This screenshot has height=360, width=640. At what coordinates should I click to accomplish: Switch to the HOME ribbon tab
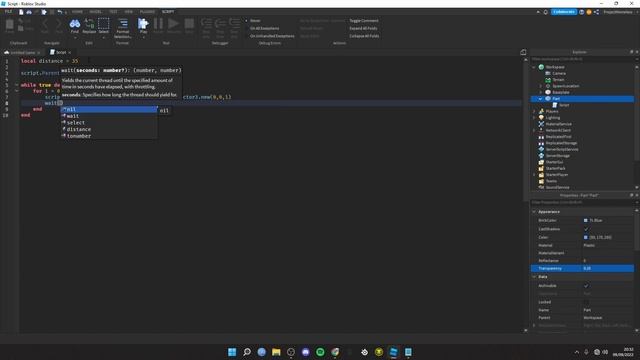(x=77, y=12)
